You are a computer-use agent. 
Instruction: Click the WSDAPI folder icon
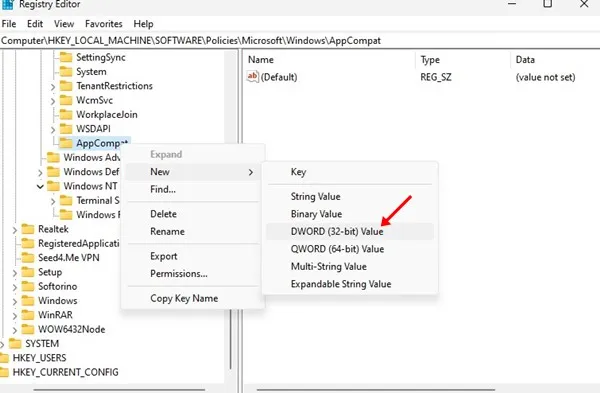tap(66, 129)
